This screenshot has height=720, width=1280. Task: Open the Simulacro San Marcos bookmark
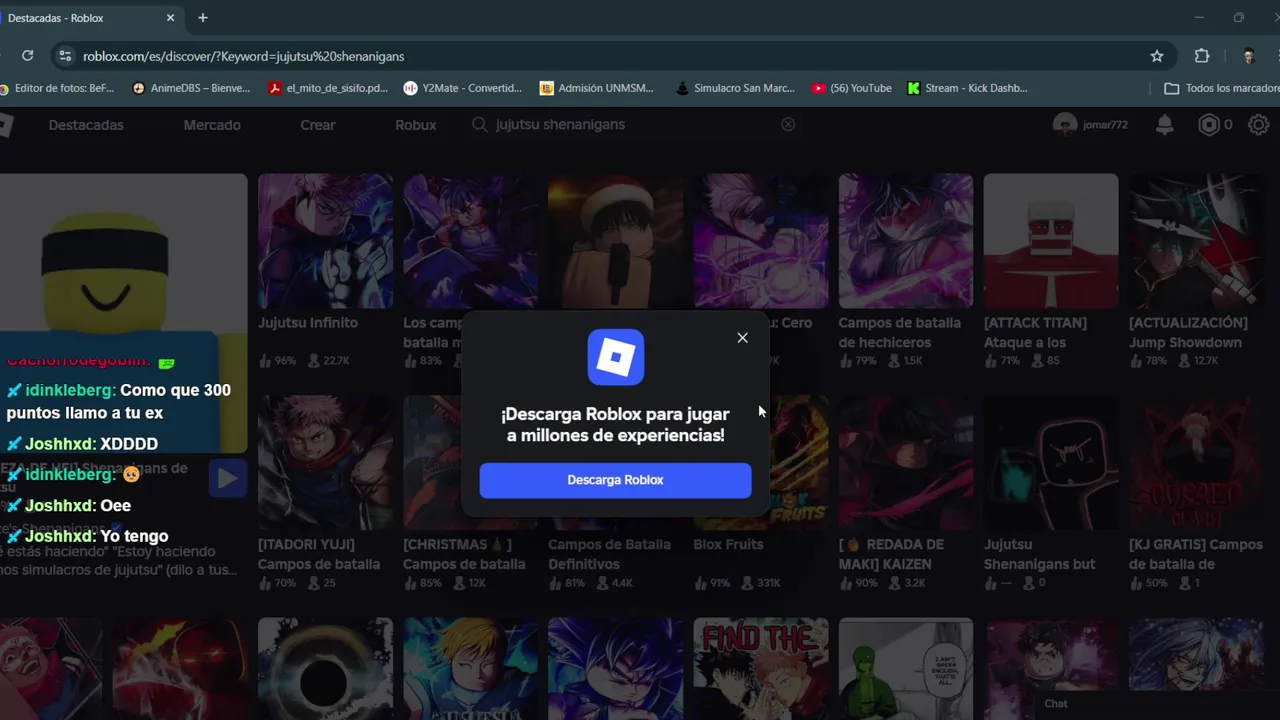coord(735,88)
